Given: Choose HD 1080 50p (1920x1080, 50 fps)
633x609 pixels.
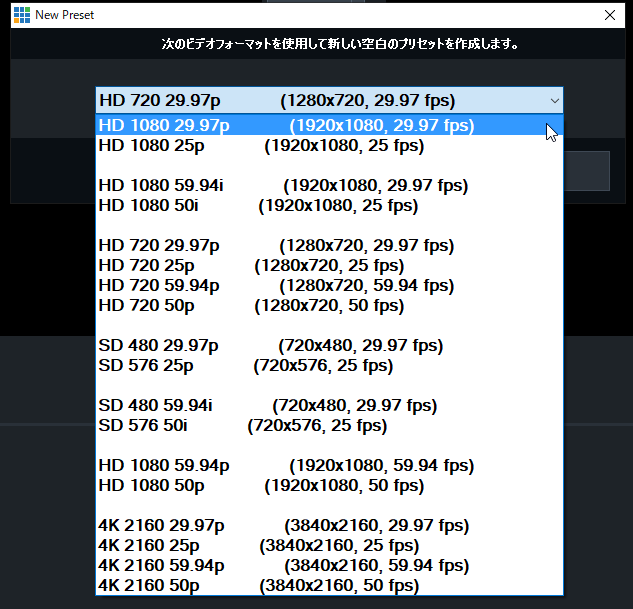Looking at the screenshot, I should [x=329, y=486].
